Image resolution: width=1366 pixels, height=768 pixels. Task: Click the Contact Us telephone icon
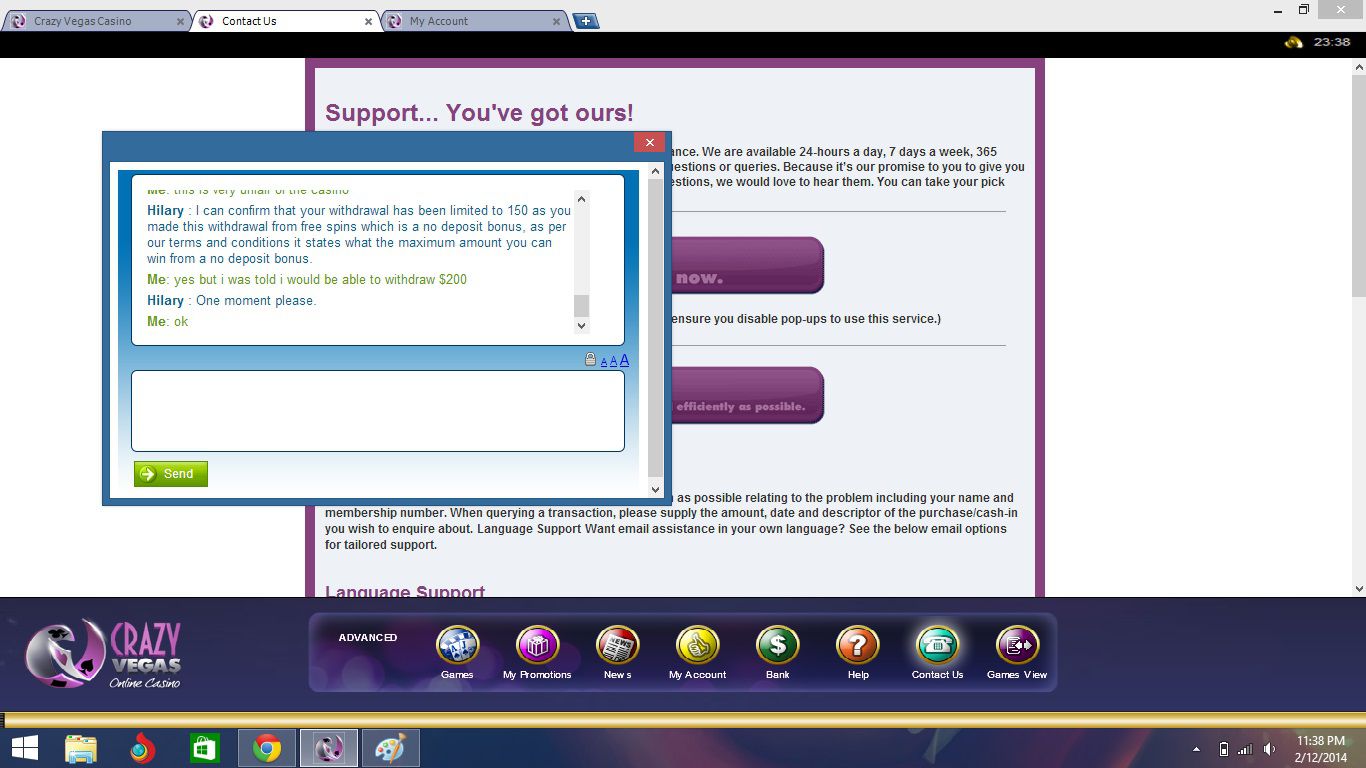click(x=937, y=646)
